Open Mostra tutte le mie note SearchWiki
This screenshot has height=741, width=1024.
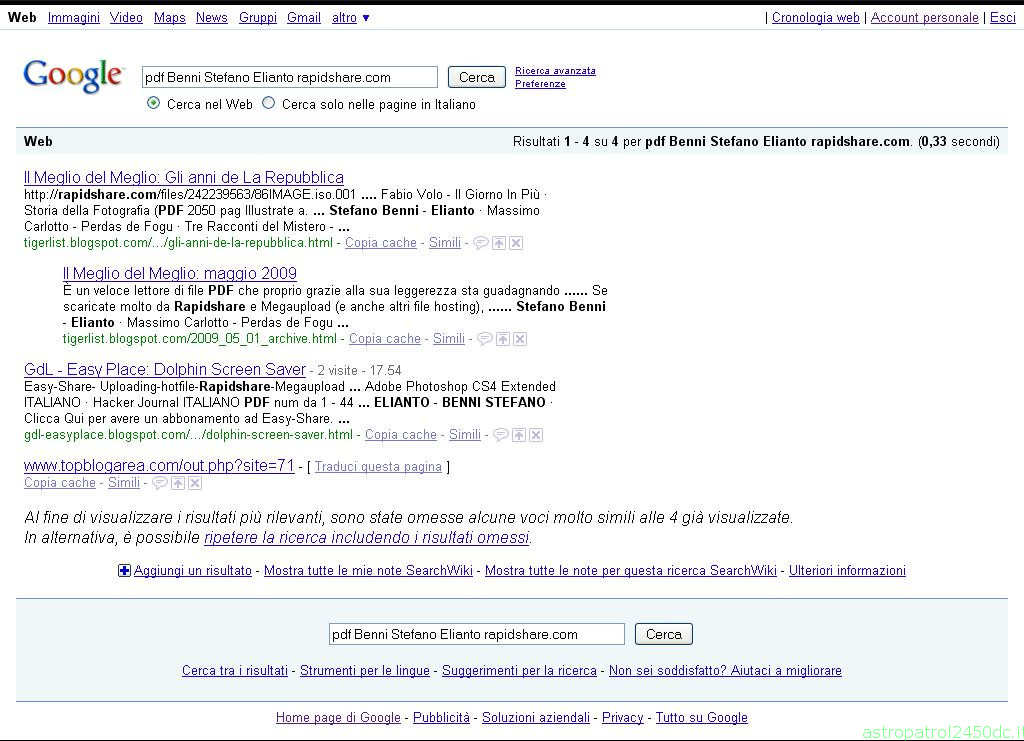(368, 571)
